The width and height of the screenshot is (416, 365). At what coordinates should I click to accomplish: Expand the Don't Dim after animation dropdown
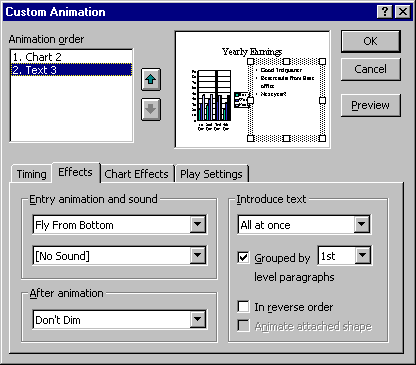198,319
